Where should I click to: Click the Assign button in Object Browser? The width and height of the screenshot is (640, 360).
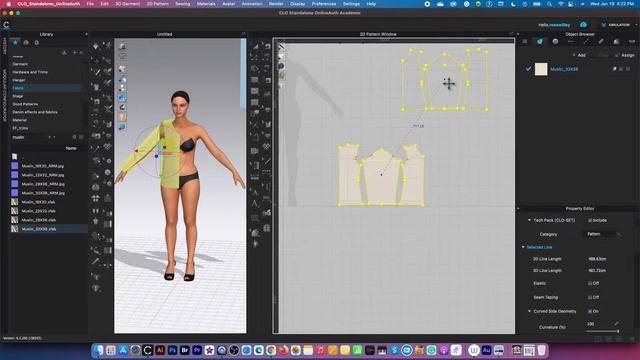[625, 55]
